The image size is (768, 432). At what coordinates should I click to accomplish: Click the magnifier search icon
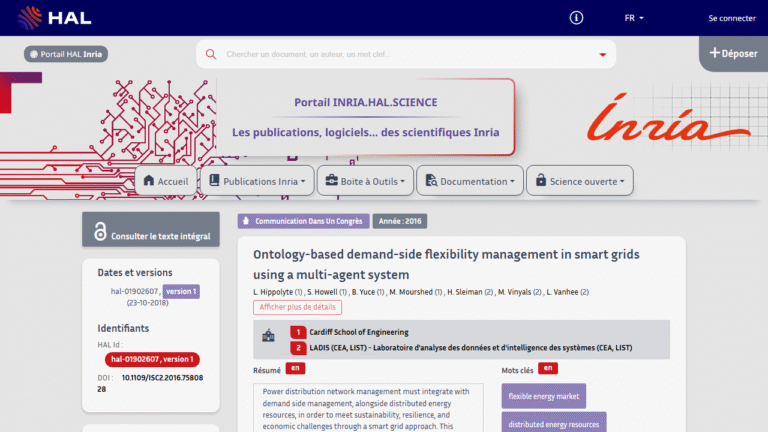point(211,54)
